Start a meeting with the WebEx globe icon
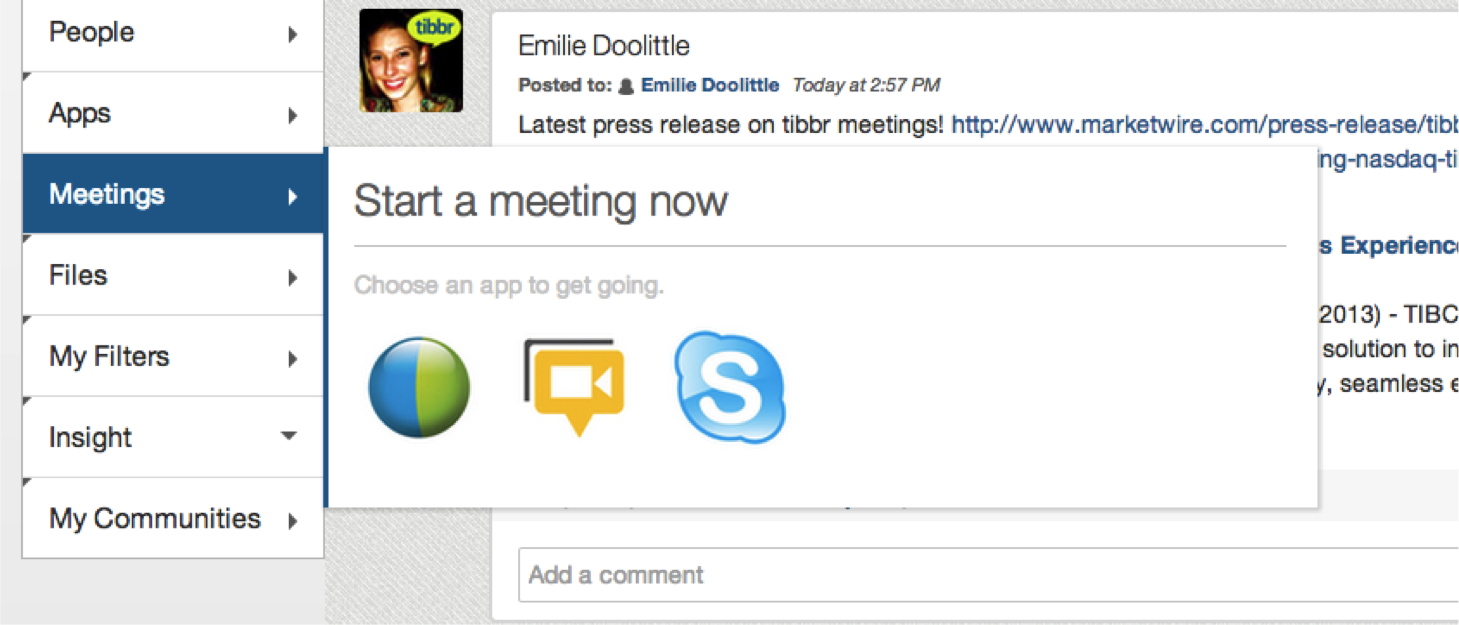 419,386
